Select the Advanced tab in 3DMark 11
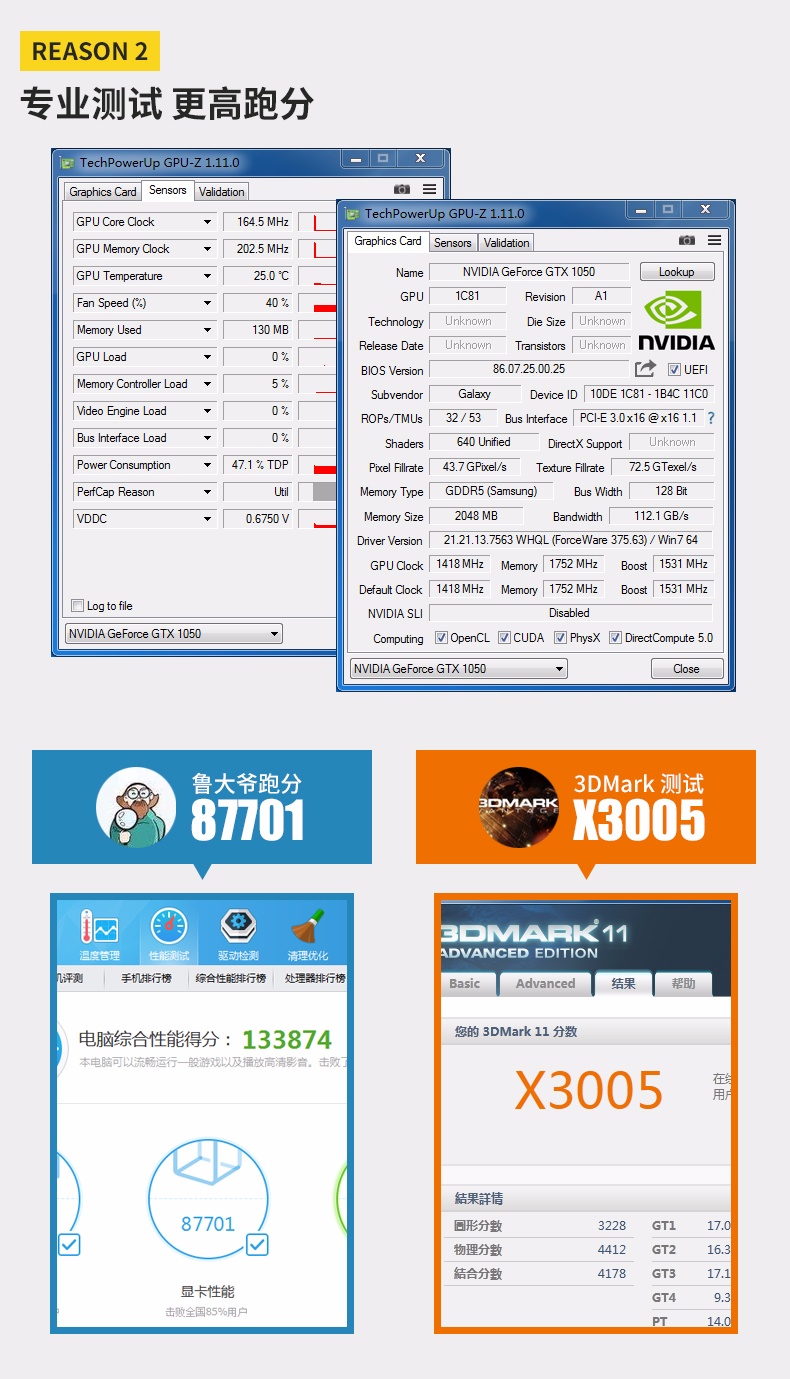Image resolution: width=790 pixels, height=1379 pixels. [x=545, y=984]
